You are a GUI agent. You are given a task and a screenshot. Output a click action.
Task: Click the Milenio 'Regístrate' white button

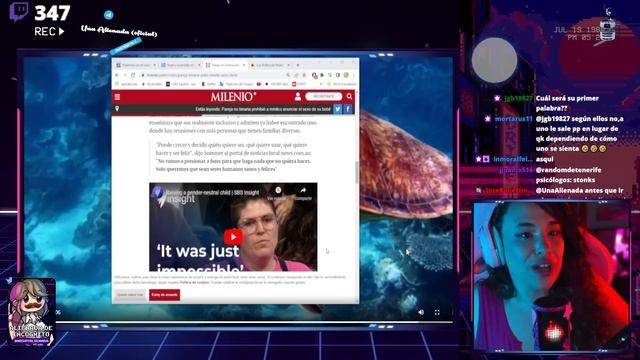[323, 96]
